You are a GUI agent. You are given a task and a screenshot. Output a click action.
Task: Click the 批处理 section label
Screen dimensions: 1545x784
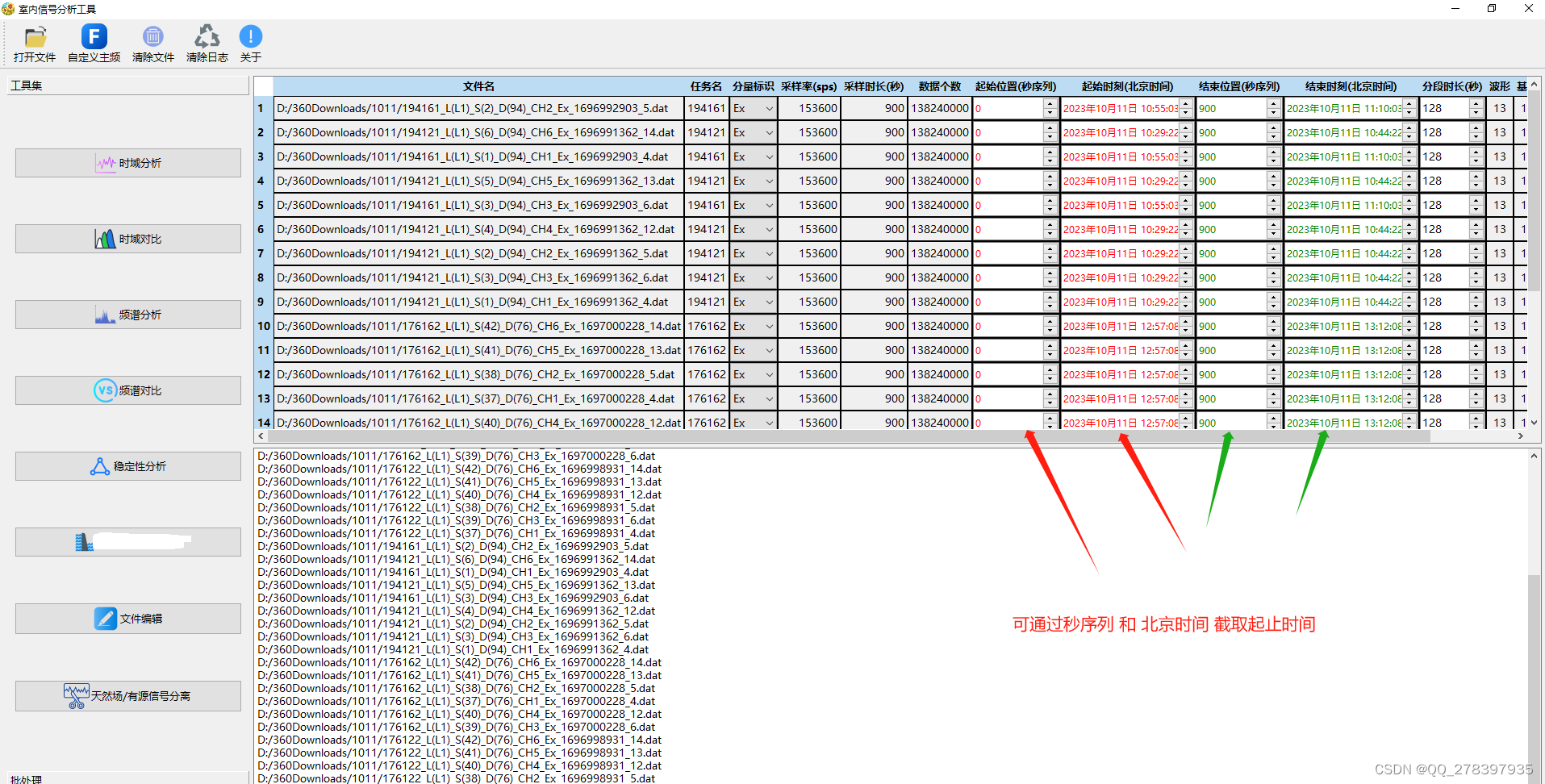[x=26, y=778]
